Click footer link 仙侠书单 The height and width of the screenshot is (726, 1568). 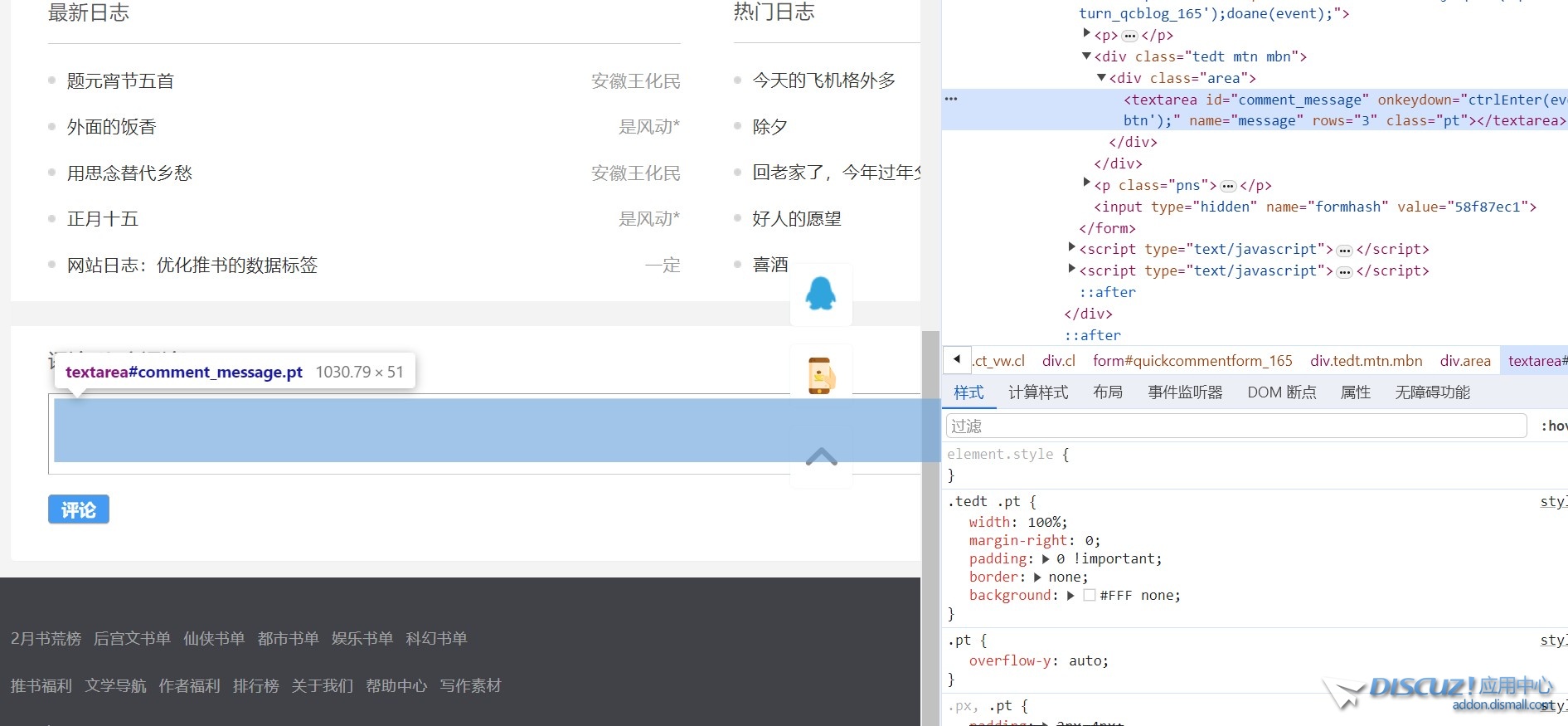pyautogui.click(x=214, y=639)
